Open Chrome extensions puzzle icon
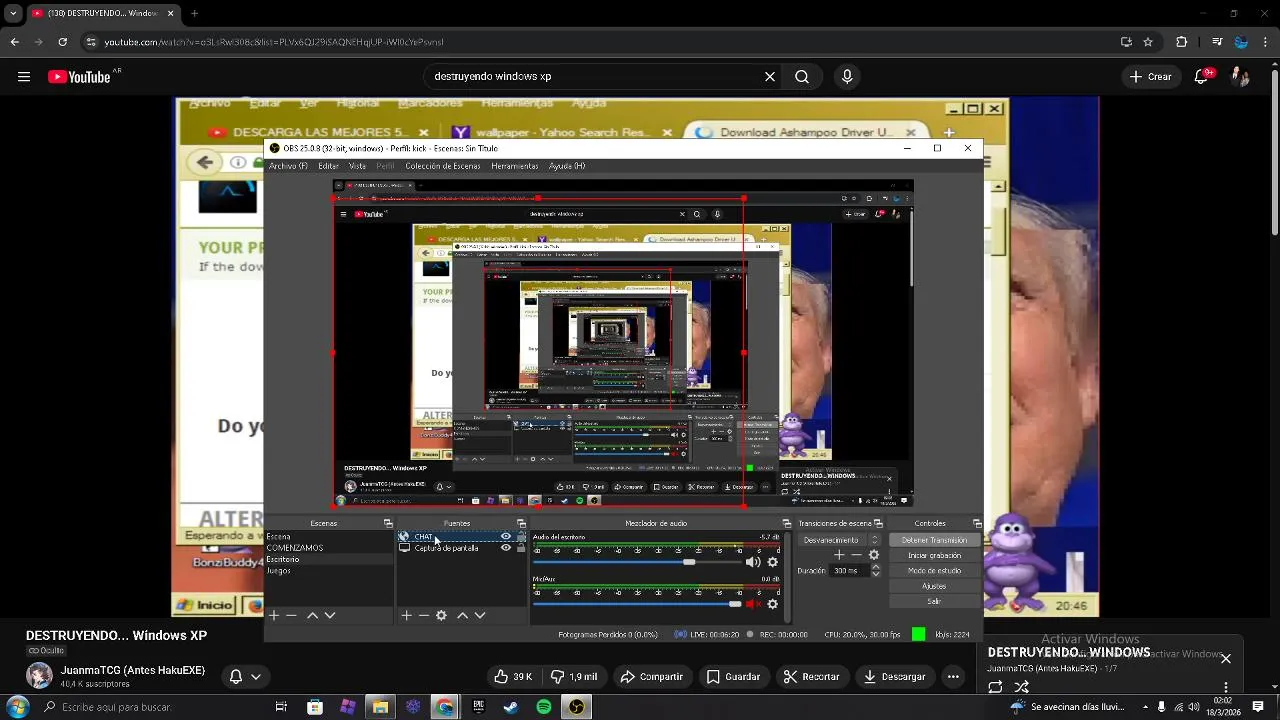The height and width of the screenshot is (720, 1280). (x=1181, y=42)
